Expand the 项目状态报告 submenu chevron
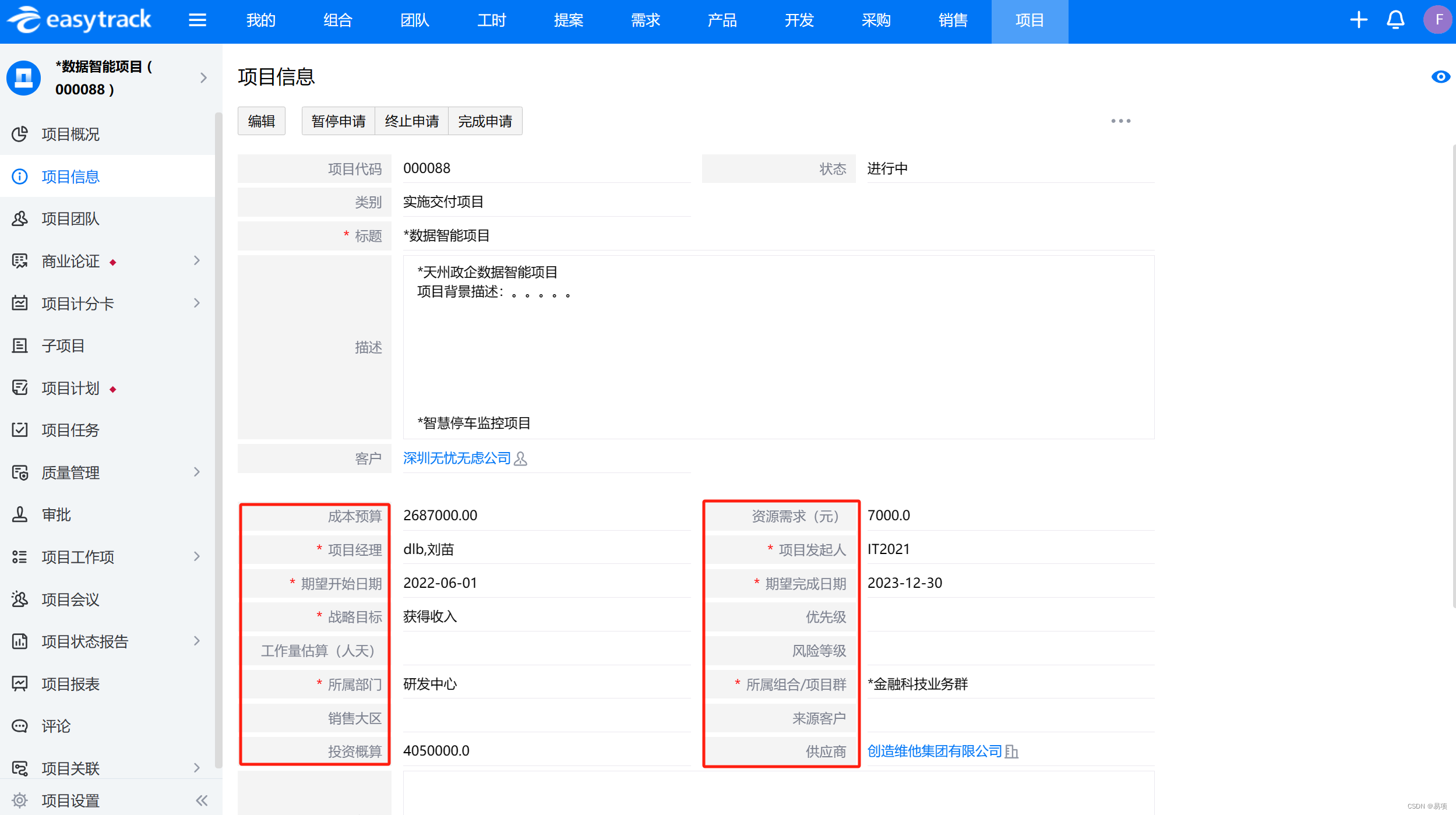 [197, 641]
